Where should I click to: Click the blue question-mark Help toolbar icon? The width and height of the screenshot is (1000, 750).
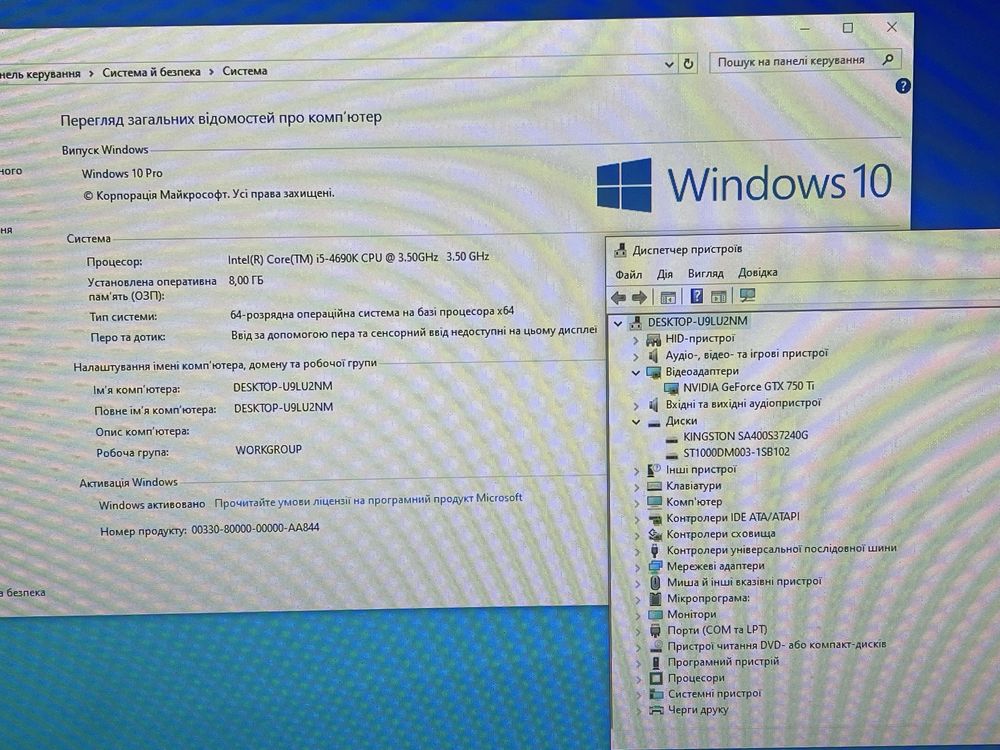click(x=696, y=296)
